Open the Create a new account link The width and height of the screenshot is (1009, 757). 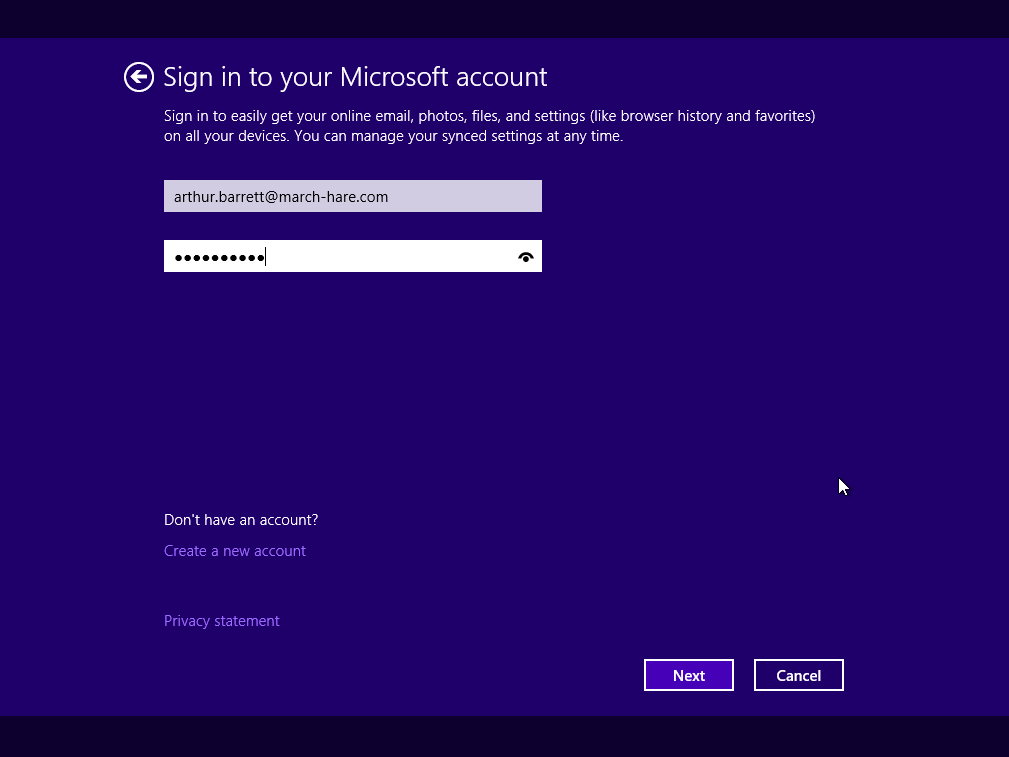coord(235,551)
